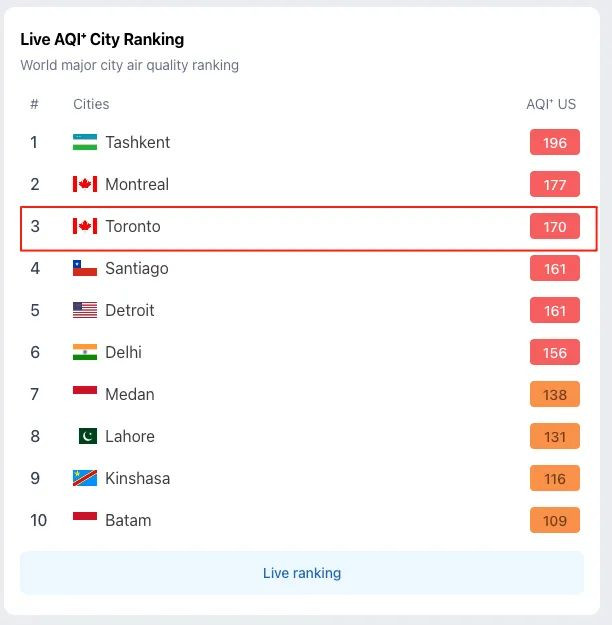Click the orange 138 AQI badge

pos(555,394)
